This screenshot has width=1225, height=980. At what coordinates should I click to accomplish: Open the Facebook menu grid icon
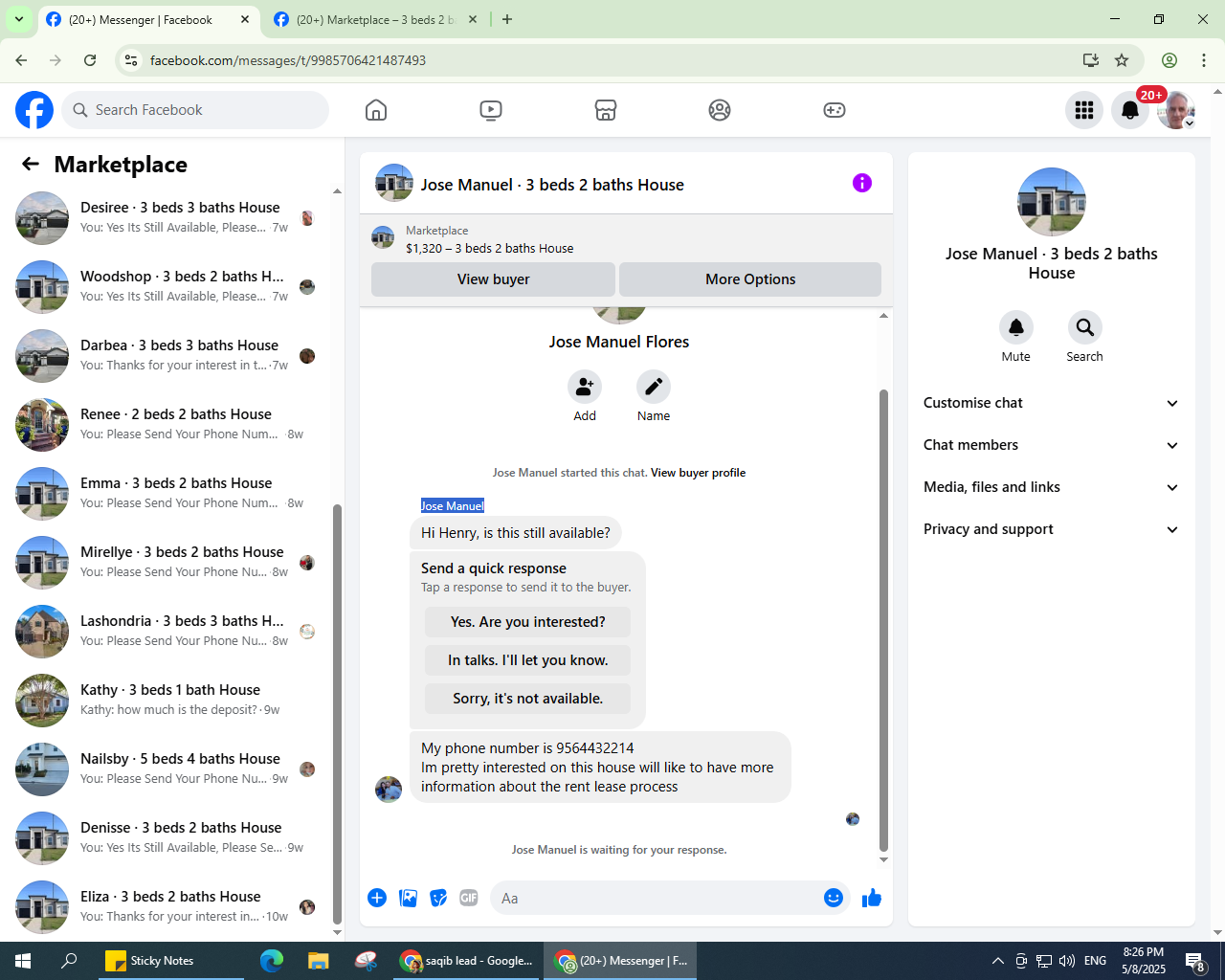[x=1084, y=110]
